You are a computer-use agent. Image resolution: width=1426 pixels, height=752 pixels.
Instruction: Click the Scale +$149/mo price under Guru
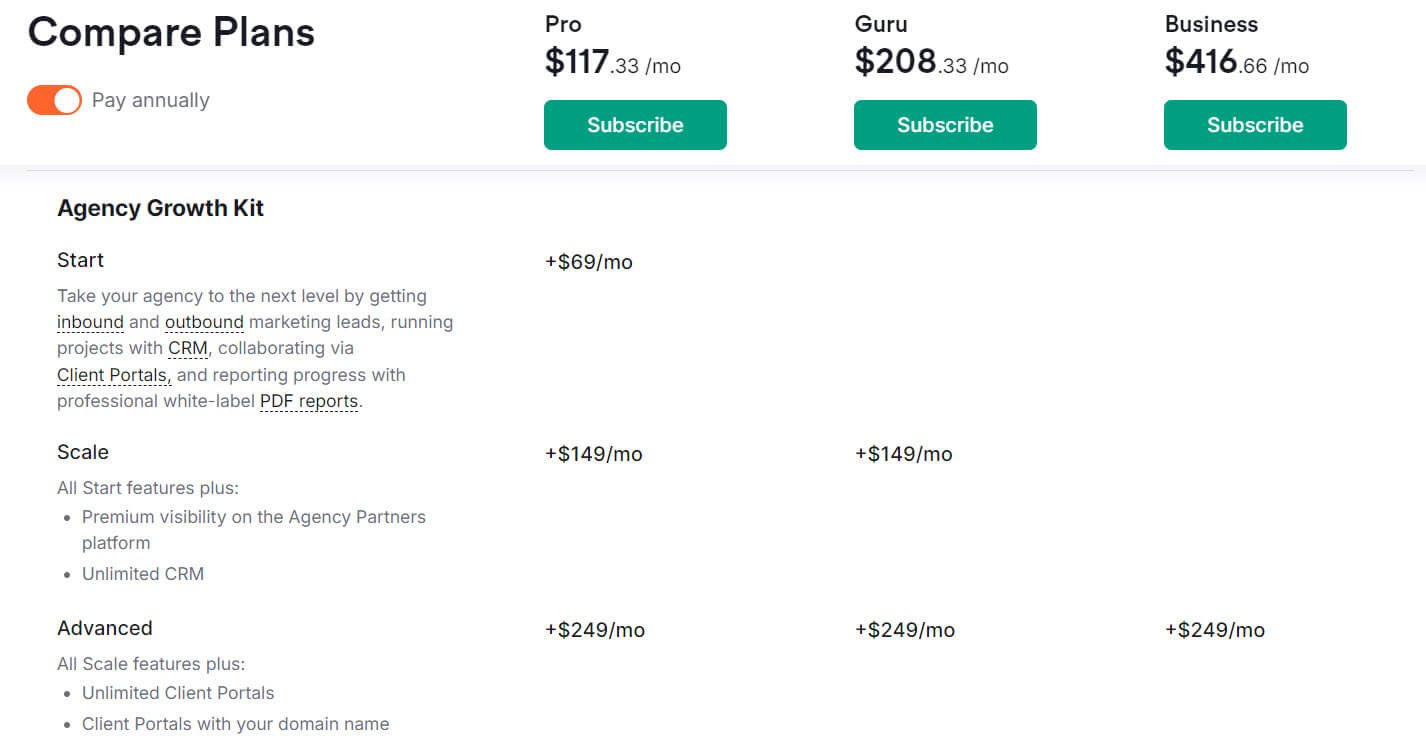[x=904, y=454]
